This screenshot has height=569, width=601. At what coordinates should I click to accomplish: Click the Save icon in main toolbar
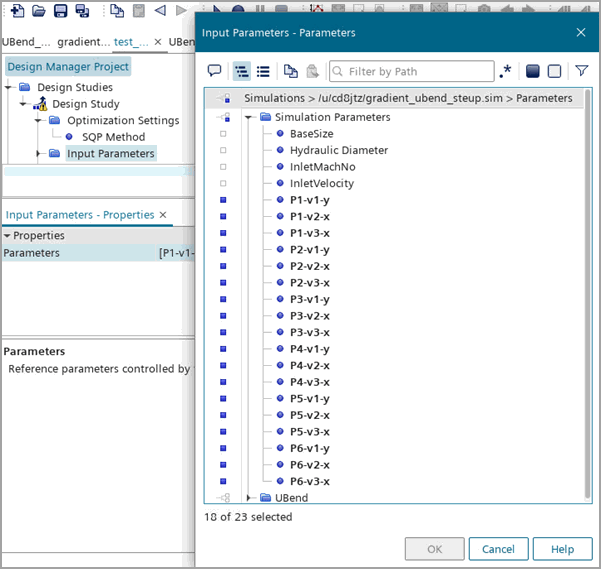[x=61, y=11]
